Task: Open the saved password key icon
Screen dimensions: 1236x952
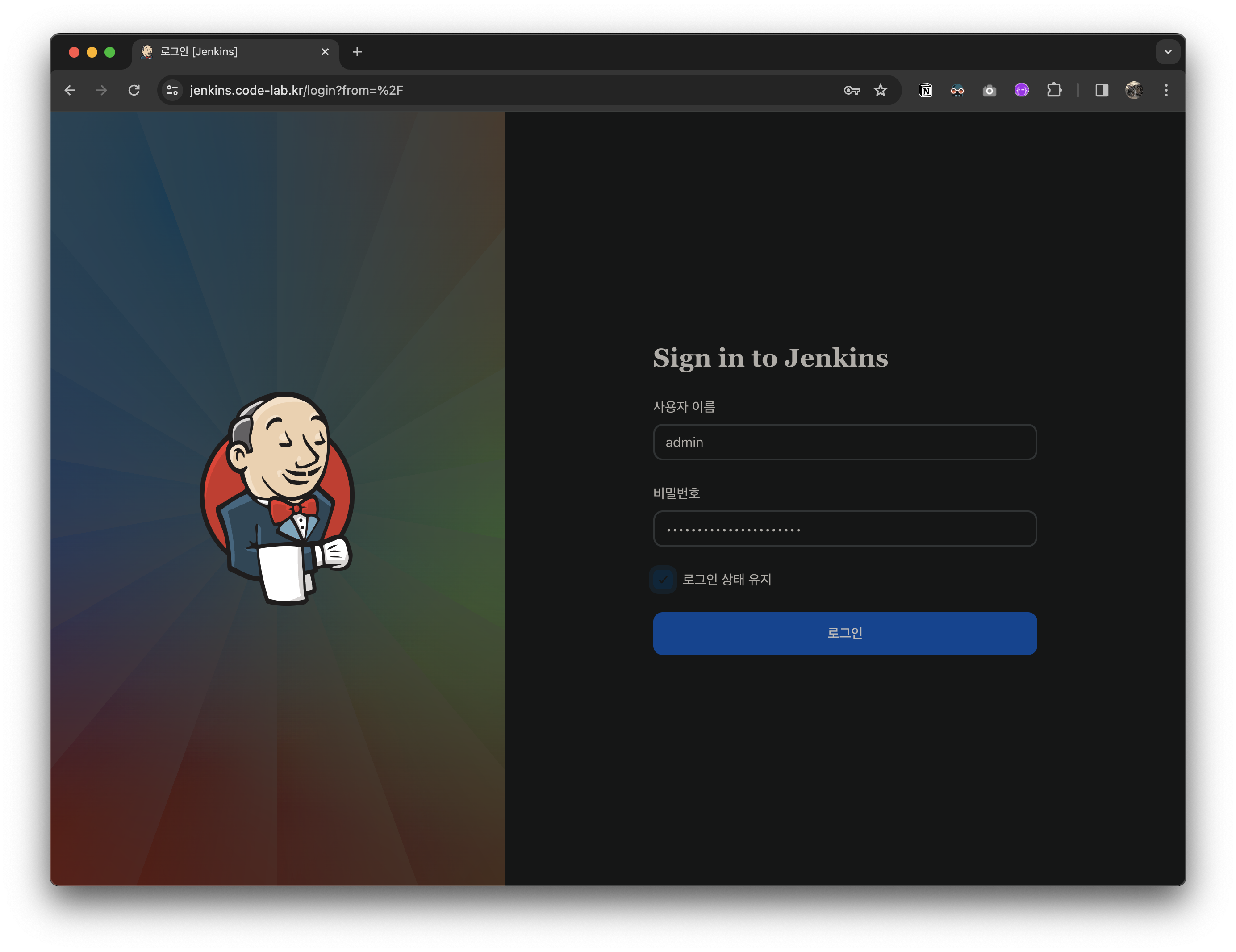Action: point(851,91)
